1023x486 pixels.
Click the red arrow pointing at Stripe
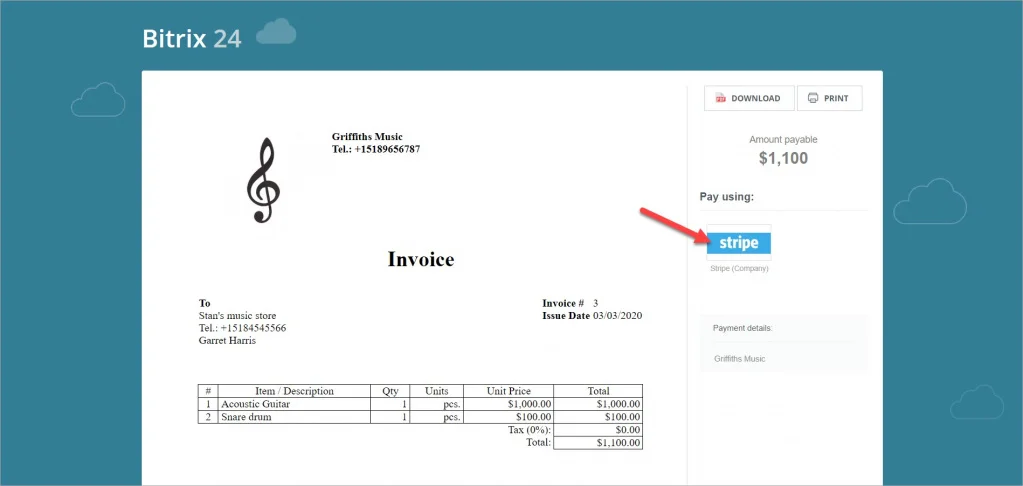(x=674, y=226)
